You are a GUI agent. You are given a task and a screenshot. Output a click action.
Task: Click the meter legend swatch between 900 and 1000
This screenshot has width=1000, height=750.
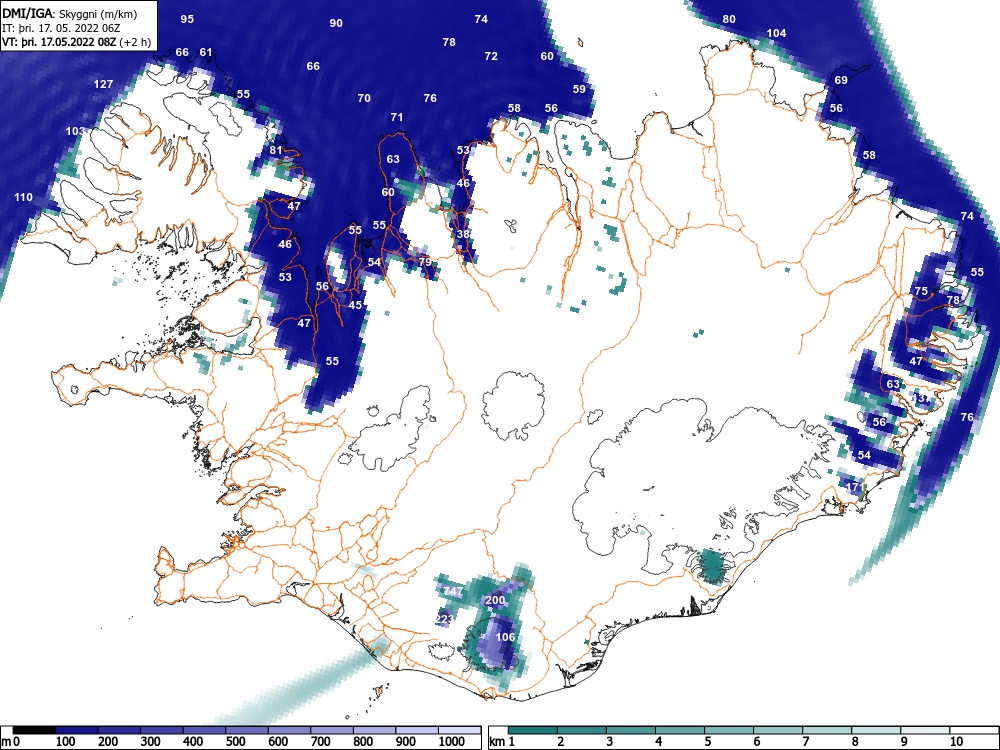pos(417,730)
